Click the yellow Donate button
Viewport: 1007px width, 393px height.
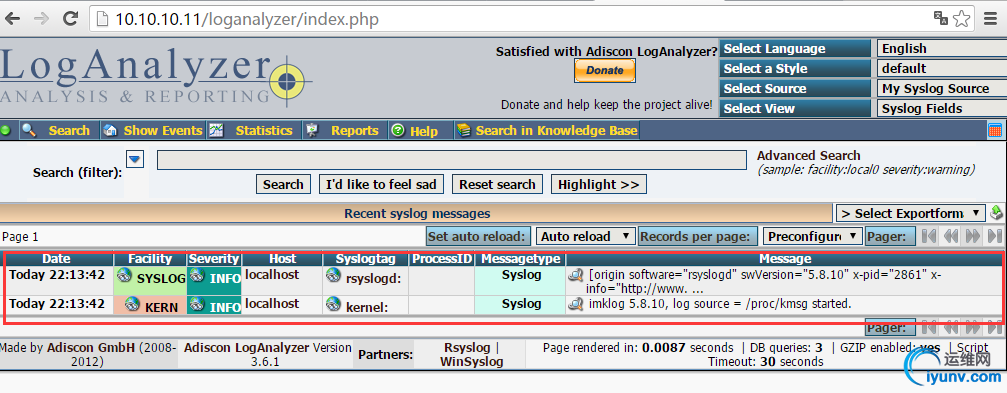pos(604,71)
